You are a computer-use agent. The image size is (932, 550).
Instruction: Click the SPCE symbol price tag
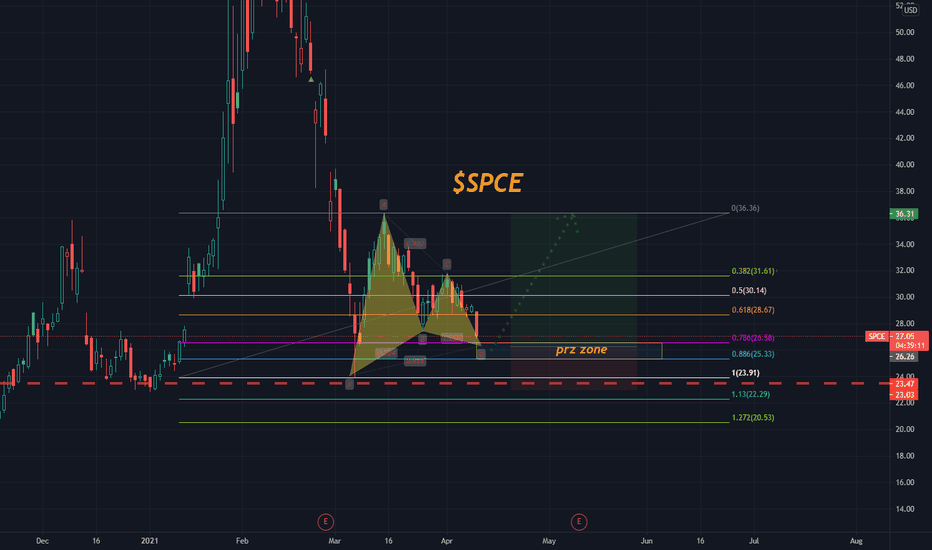tap(877, 337)
